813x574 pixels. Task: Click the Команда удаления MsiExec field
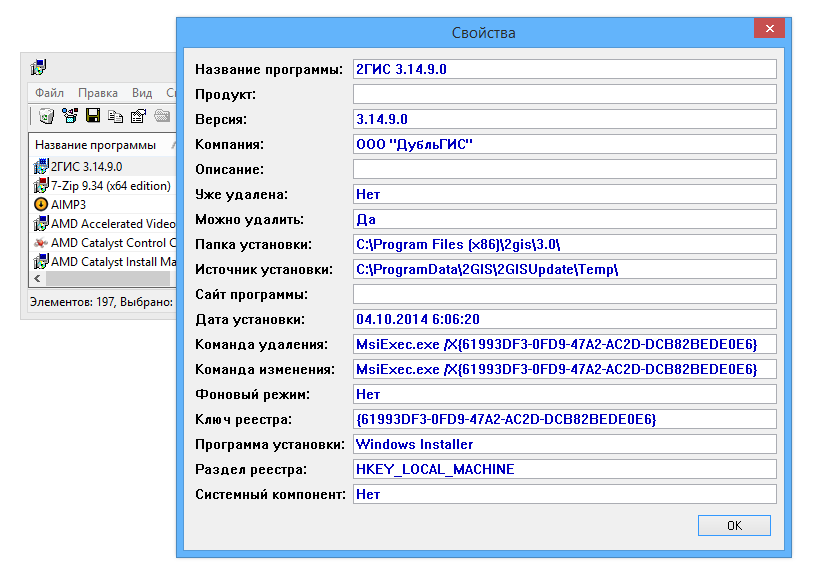tap(565, 344)
